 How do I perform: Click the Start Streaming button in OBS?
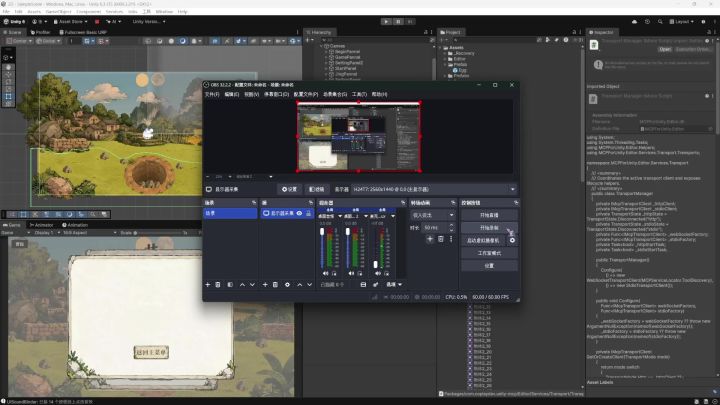[489, 215]
